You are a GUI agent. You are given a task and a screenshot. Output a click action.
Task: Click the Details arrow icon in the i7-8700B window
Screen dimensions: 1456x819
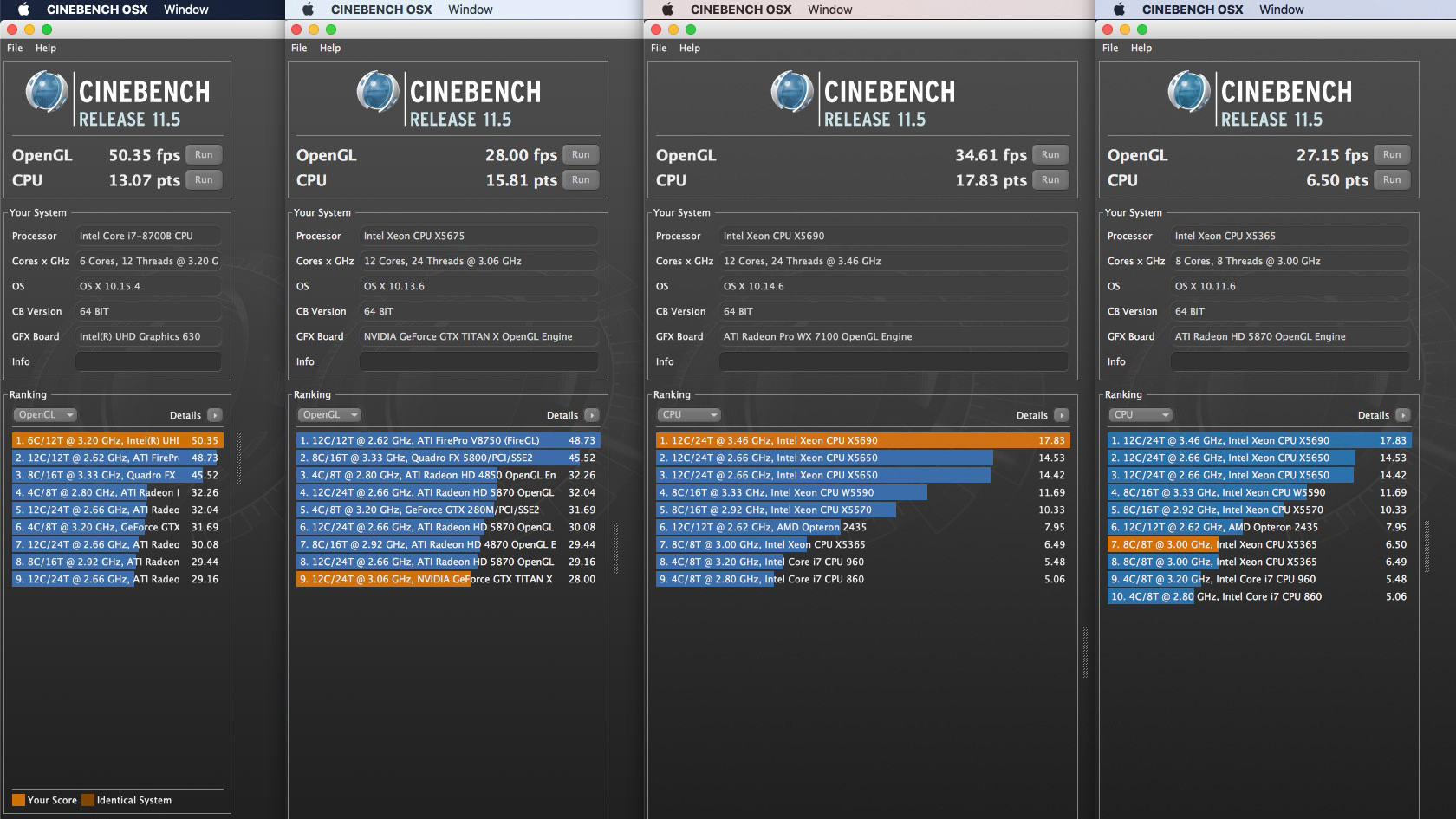pos(215,416)
